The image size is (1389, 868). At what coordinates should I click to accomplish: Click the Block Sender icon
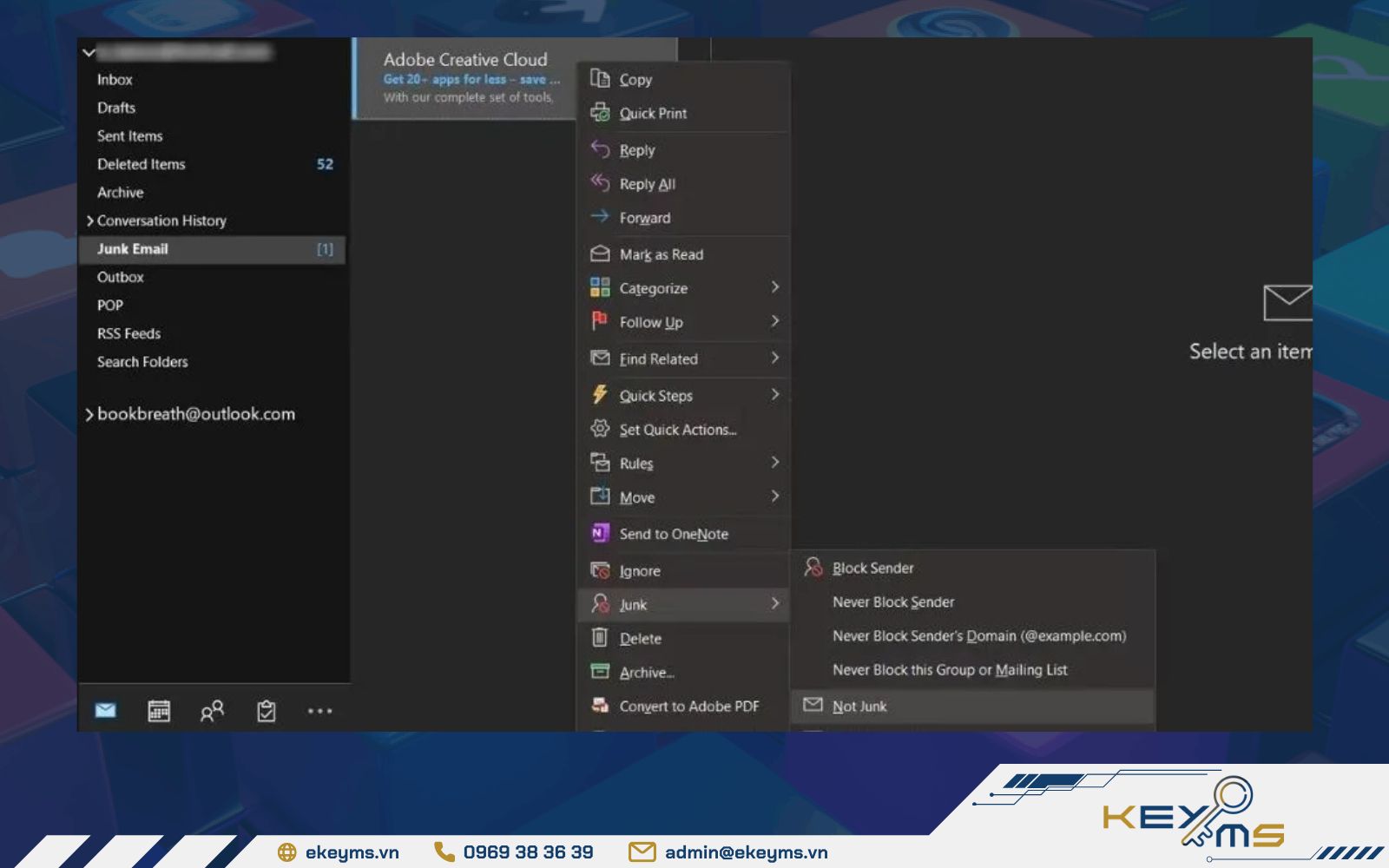[x=813, y=568]
